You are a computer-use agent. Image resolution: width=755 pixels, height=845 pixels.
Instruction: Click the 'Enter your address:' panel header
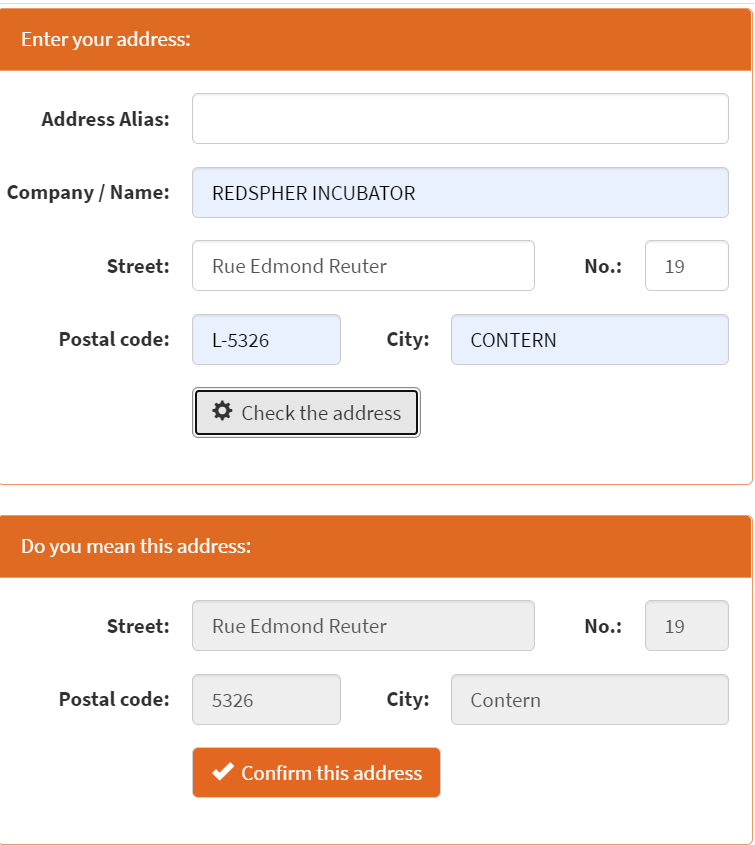375,39
